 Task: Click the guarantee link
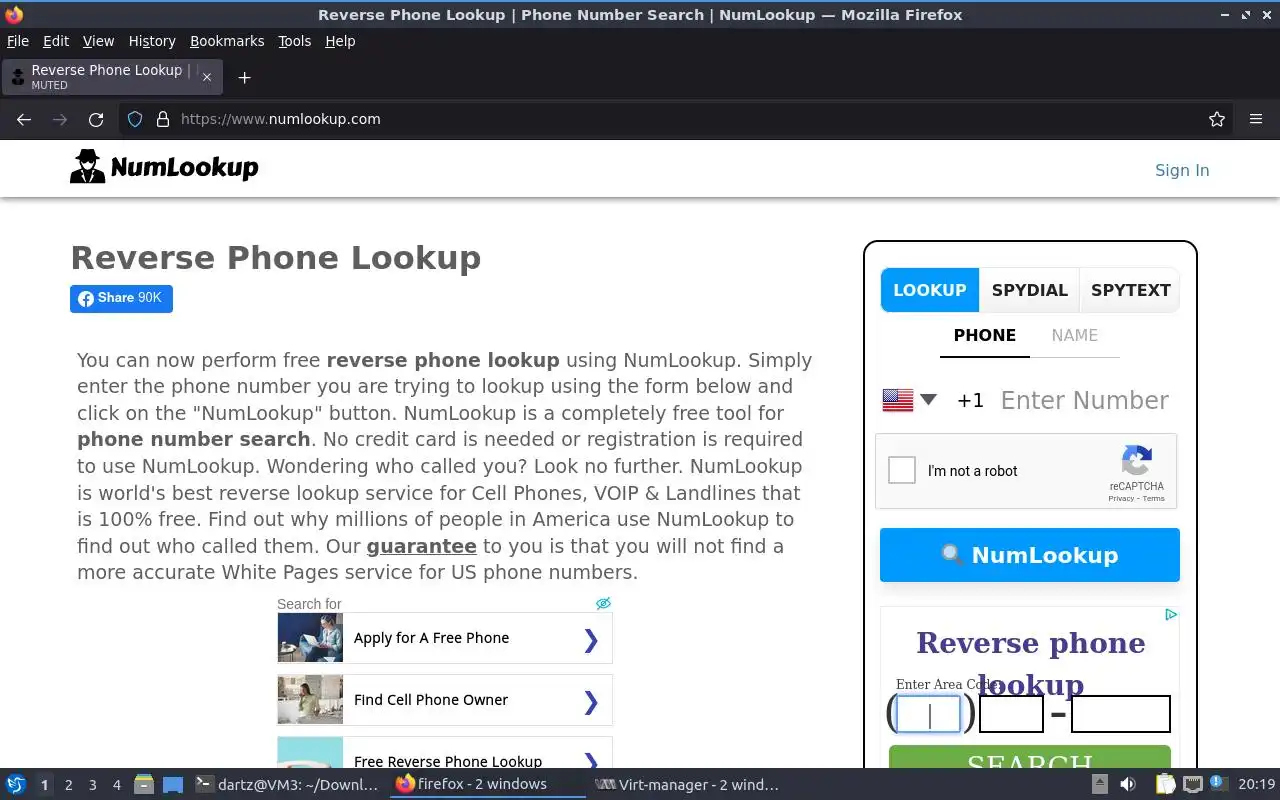tap(421, 546)
